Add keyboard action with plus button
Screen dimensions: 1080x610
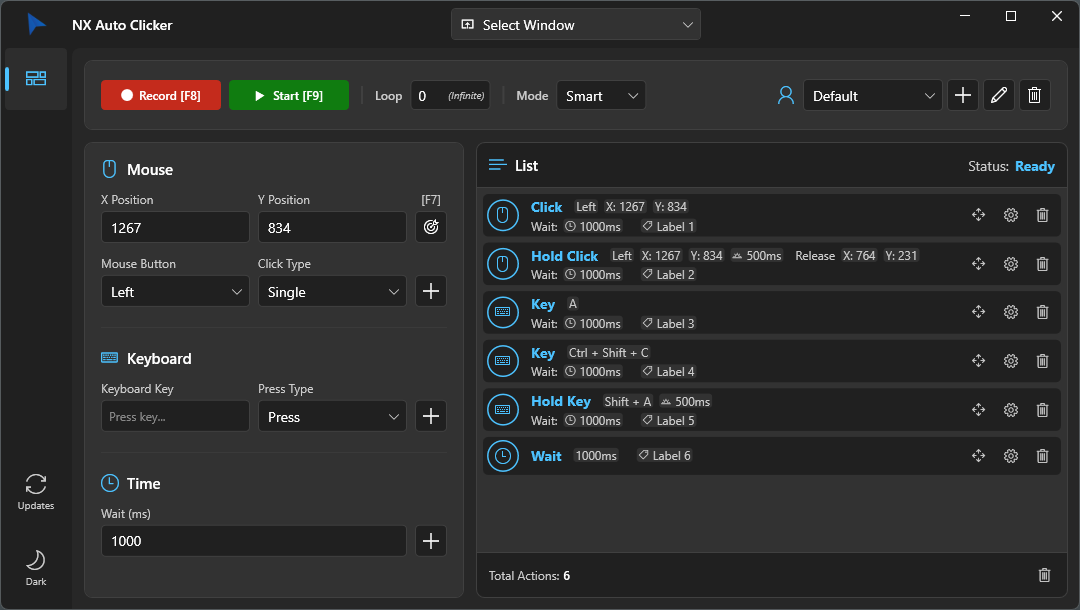click(x=431, y=417)
